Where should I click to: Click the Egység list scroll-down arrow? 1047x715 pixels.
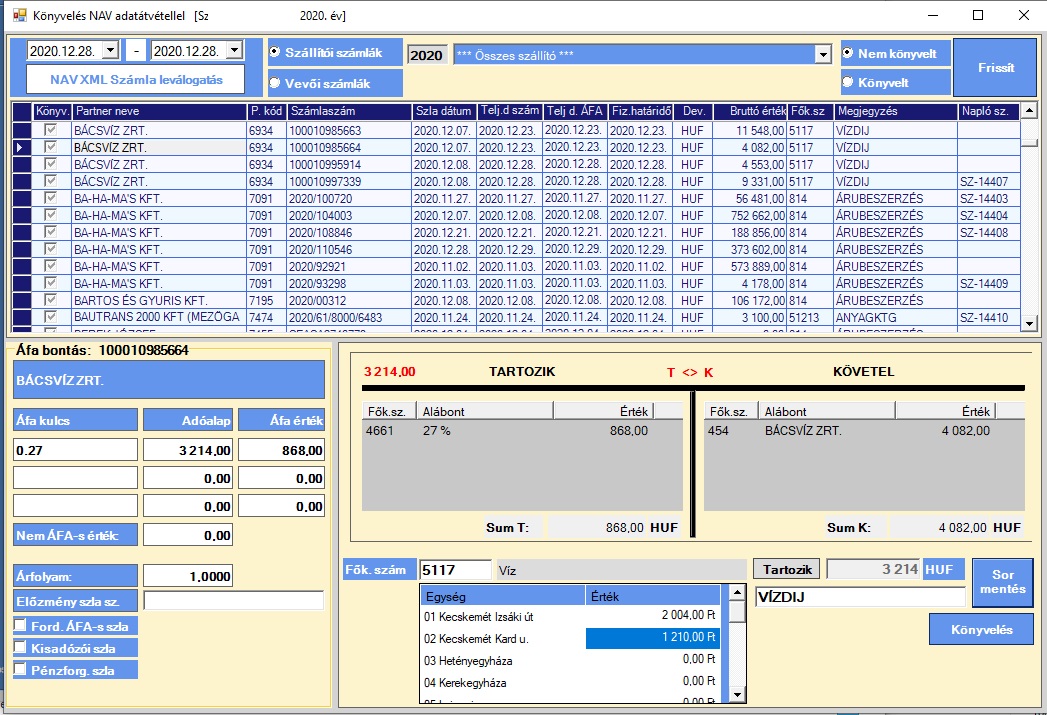click(x=737, y=695)
